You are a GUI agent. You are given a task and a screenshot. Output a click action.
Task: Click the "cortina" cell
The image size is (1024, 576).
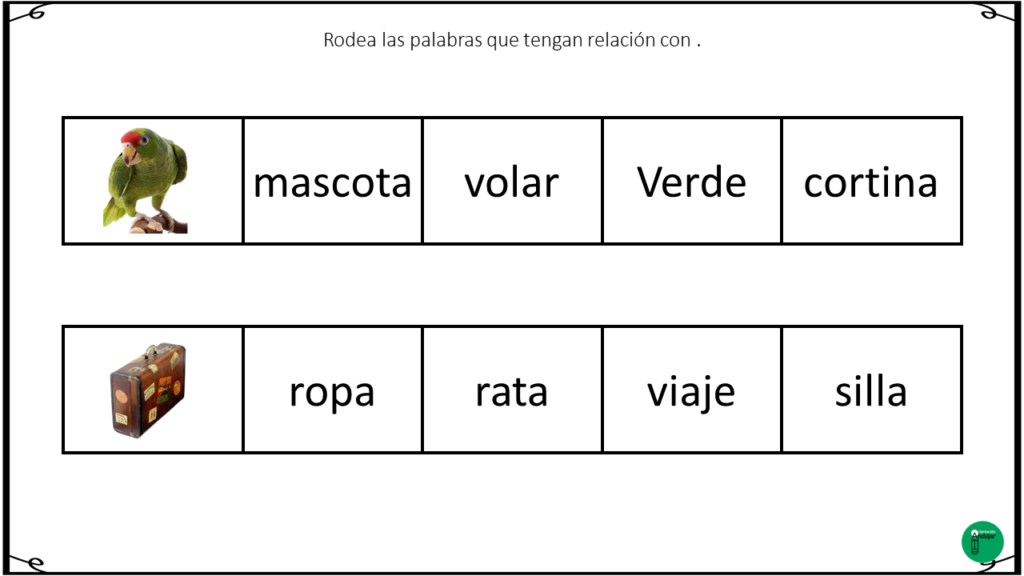coord(871,182)
